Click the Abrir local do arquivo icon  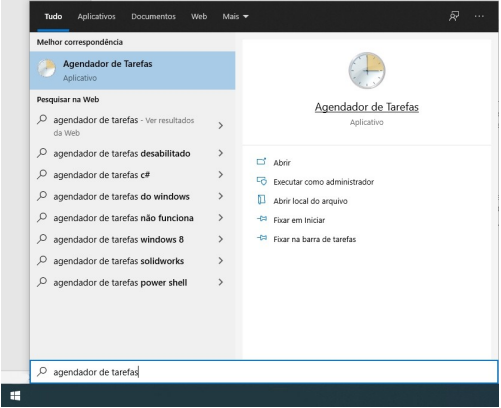click(x=262, y=200)
